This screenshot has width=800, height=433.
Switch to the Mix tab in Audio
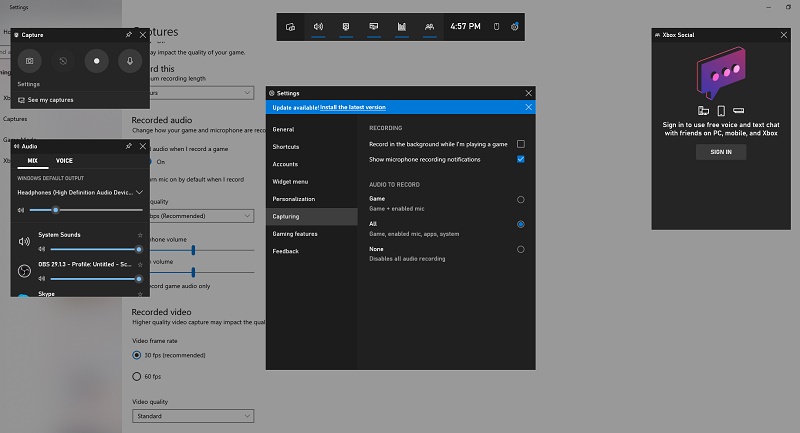(x=33, y=161)
